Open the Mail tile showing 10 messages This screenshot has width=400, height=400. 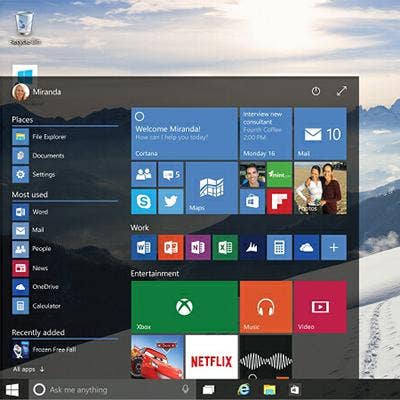[x=320, y=134]
